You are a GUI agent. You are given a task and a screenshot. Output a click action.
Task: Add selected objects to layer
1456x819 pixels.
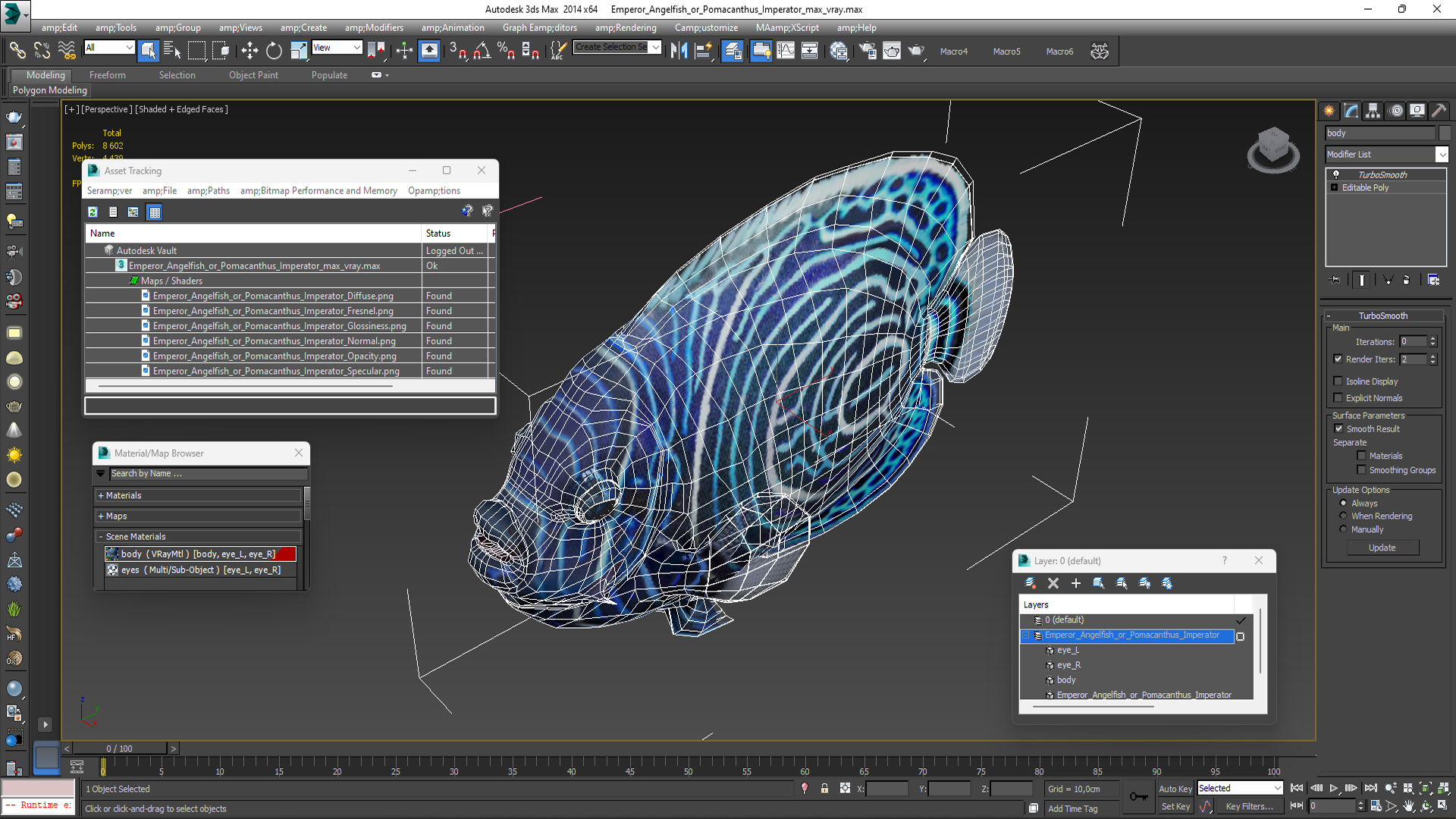pyautogui.click(x=1076, y=582)
